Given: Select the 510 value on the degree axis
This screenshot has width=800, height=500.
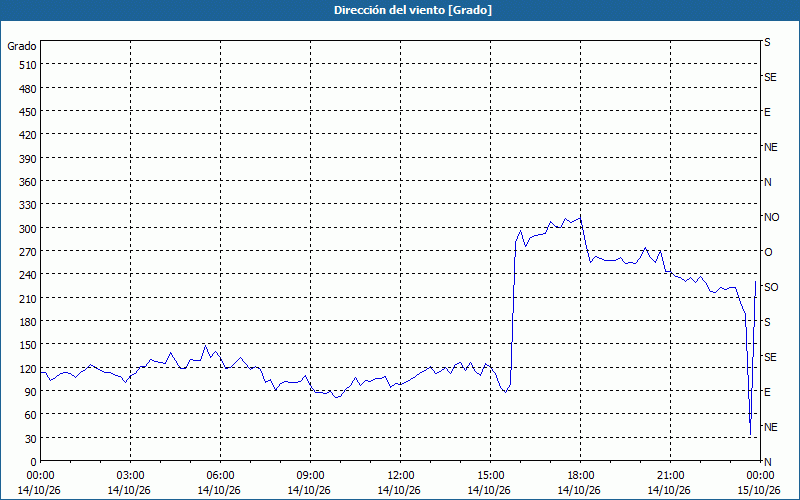Looking at the screenshot, I should coord(28,65).
